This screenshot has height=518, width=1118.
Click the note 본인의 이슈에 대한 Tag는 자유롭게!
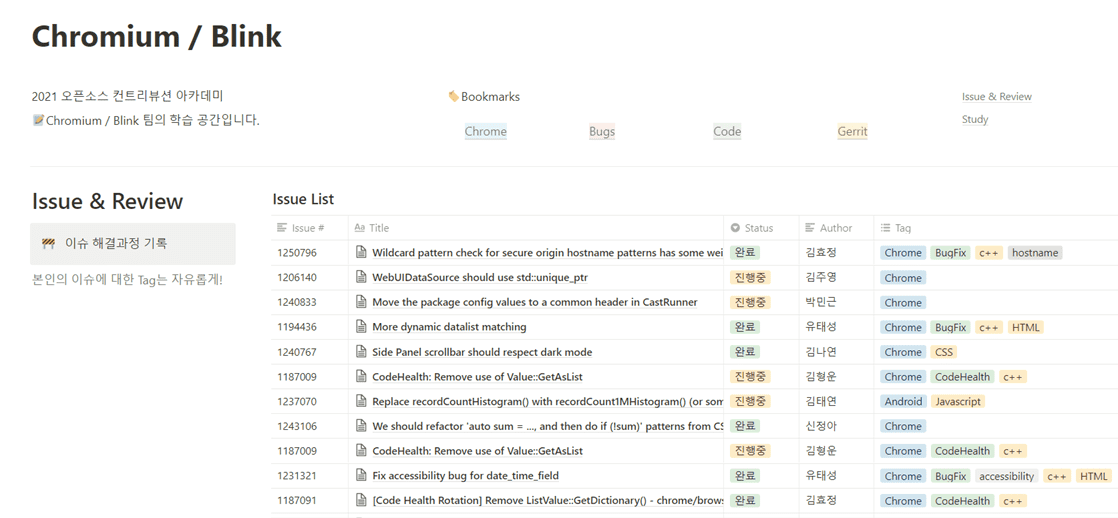(128, 280)
